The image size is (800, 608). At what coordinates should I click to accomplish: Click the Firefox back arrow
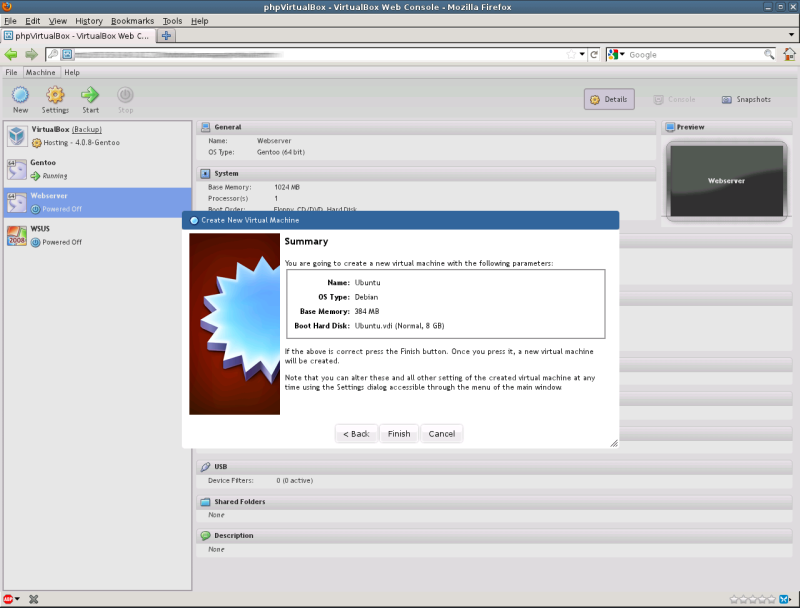pyautogui.click(x=11, y=55)
